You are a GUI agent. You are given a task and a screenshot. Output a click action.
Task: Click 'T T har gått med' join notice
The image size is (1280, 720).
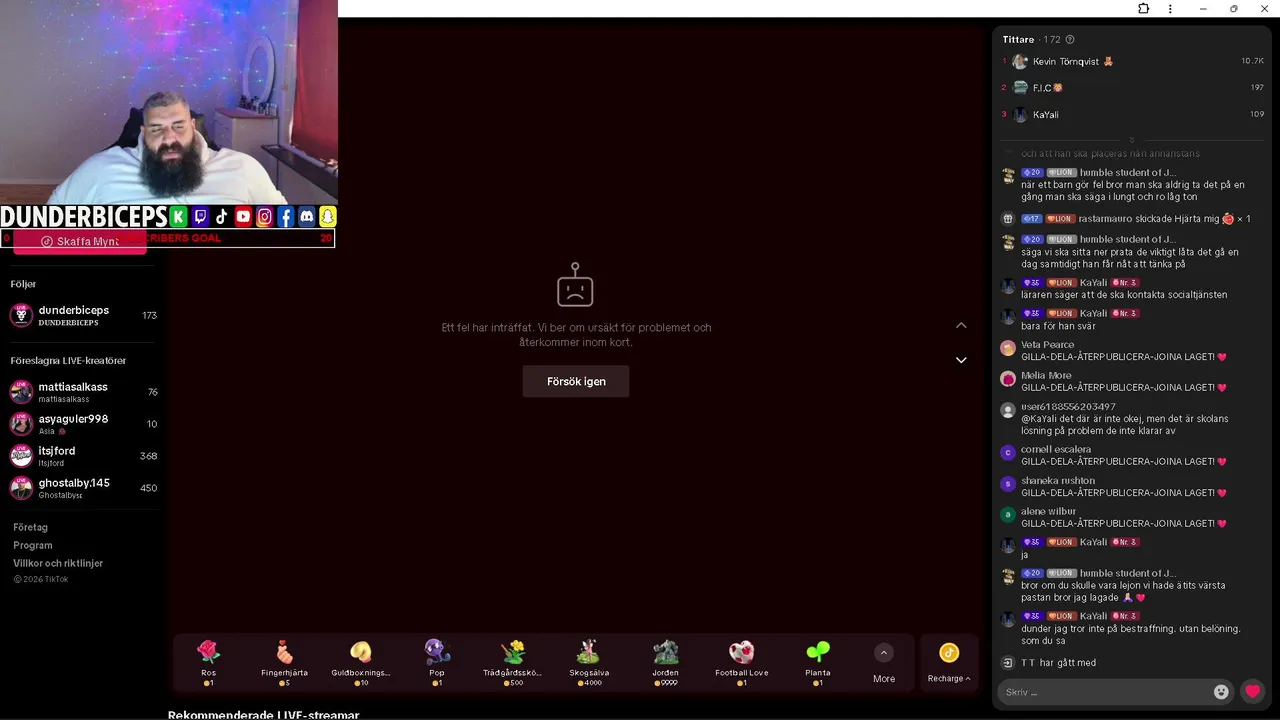[x=1058, y=663]
